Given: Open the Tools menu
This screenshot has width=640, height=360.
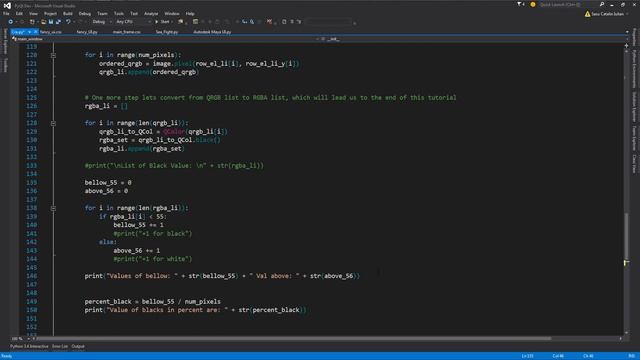Looking at the screenshot, I should click(x=119, y=13).
